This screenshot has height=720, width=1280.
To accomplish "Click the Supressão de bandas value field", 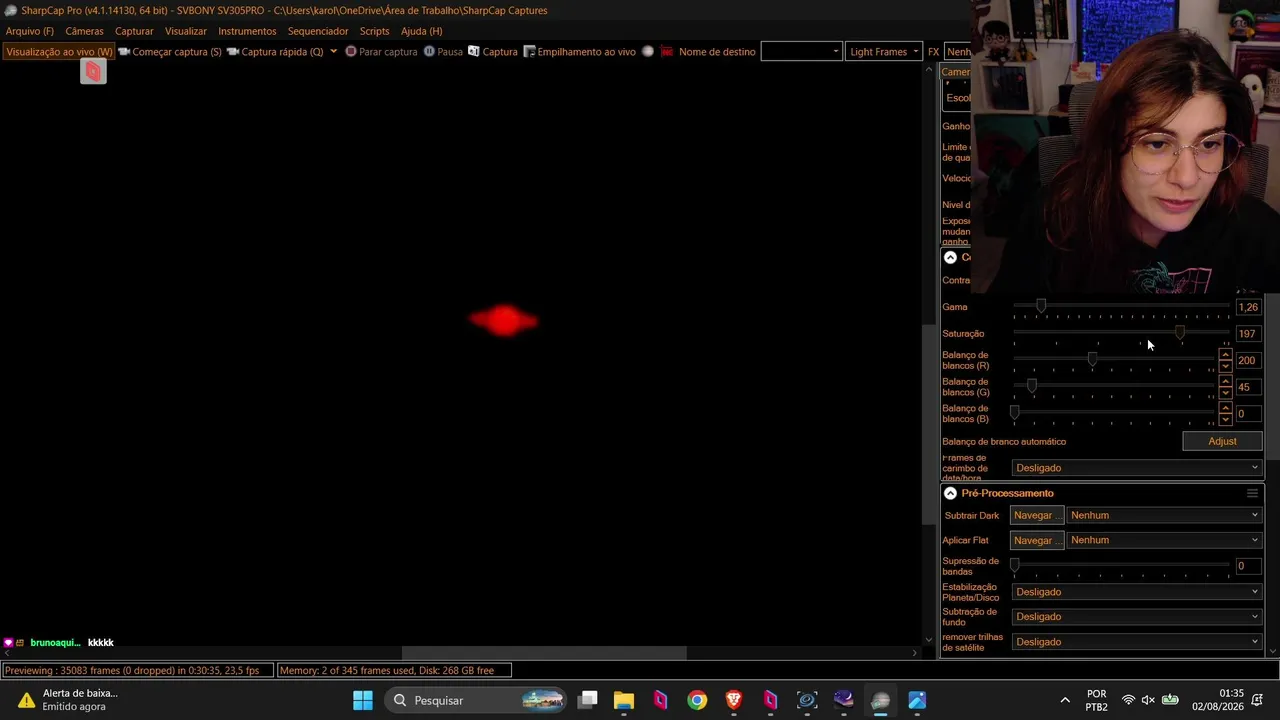I will [1248, 566].
